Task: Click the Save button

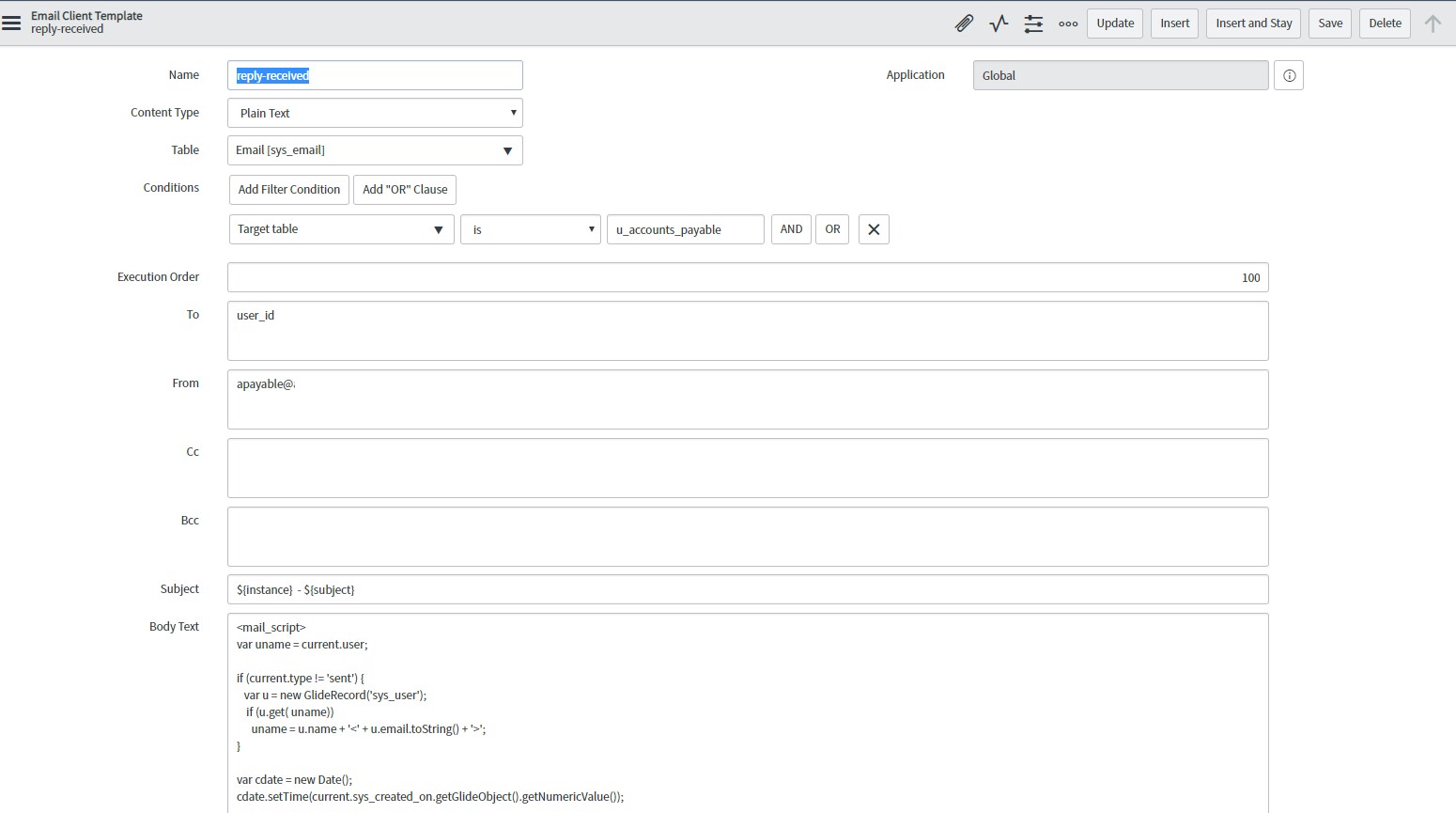Action: point(1330,23)
